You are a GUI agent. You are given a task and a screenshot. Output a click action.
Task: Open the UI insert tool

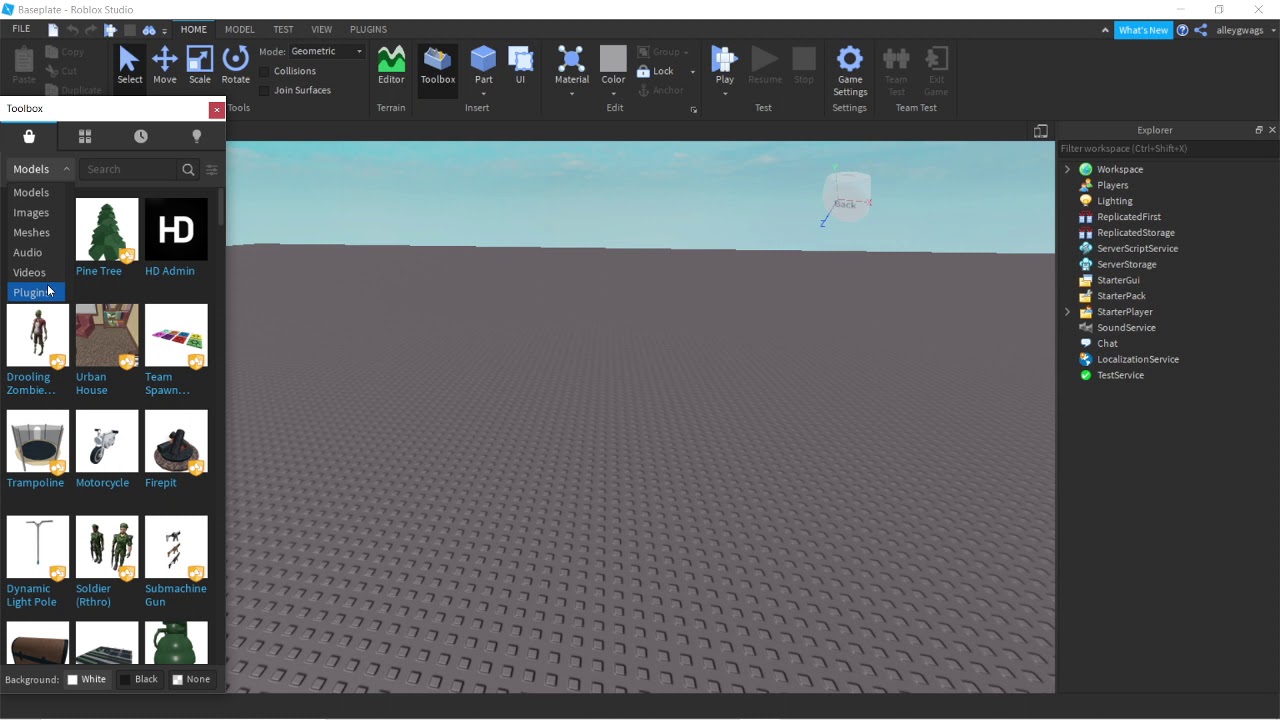coord(520,66)
